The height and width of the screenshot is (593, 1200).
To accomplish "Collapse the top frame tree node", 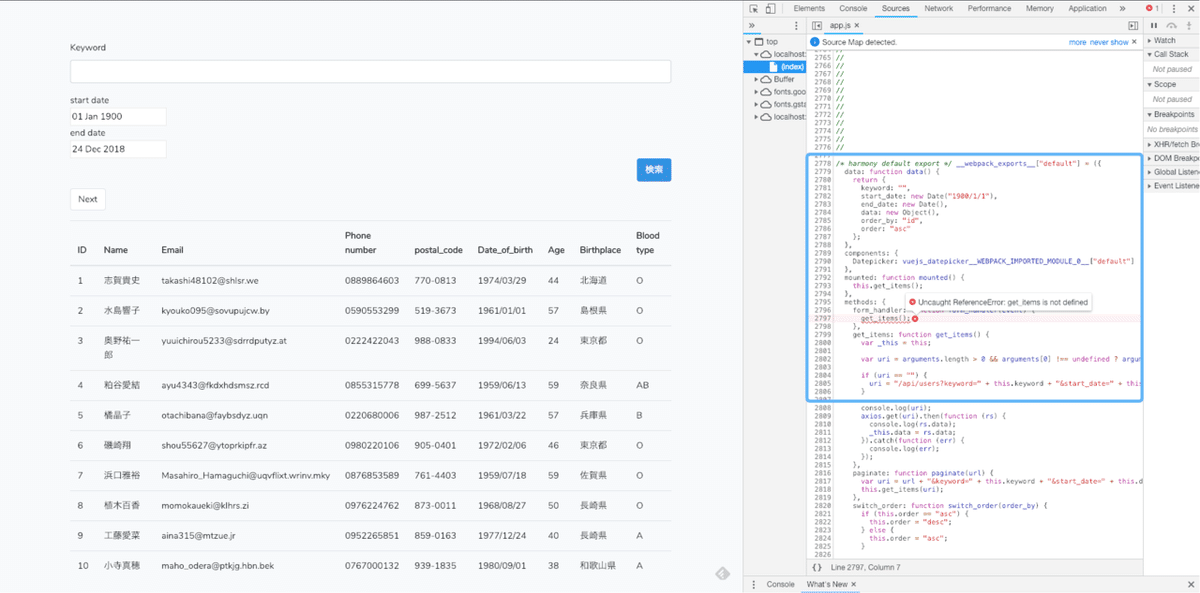I will 749,42.
